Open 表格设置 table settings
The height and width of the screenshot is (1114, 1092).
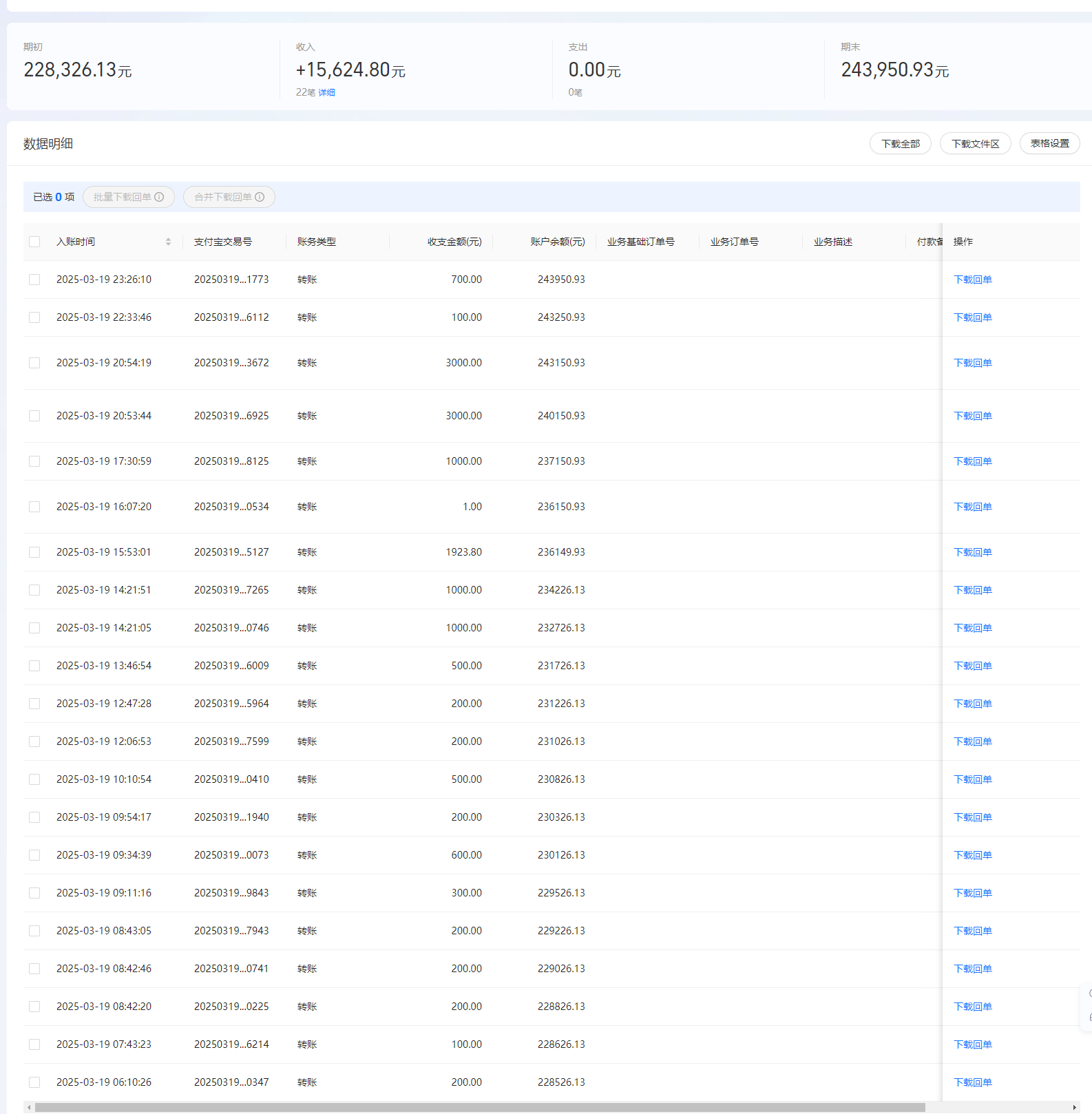1049,143
